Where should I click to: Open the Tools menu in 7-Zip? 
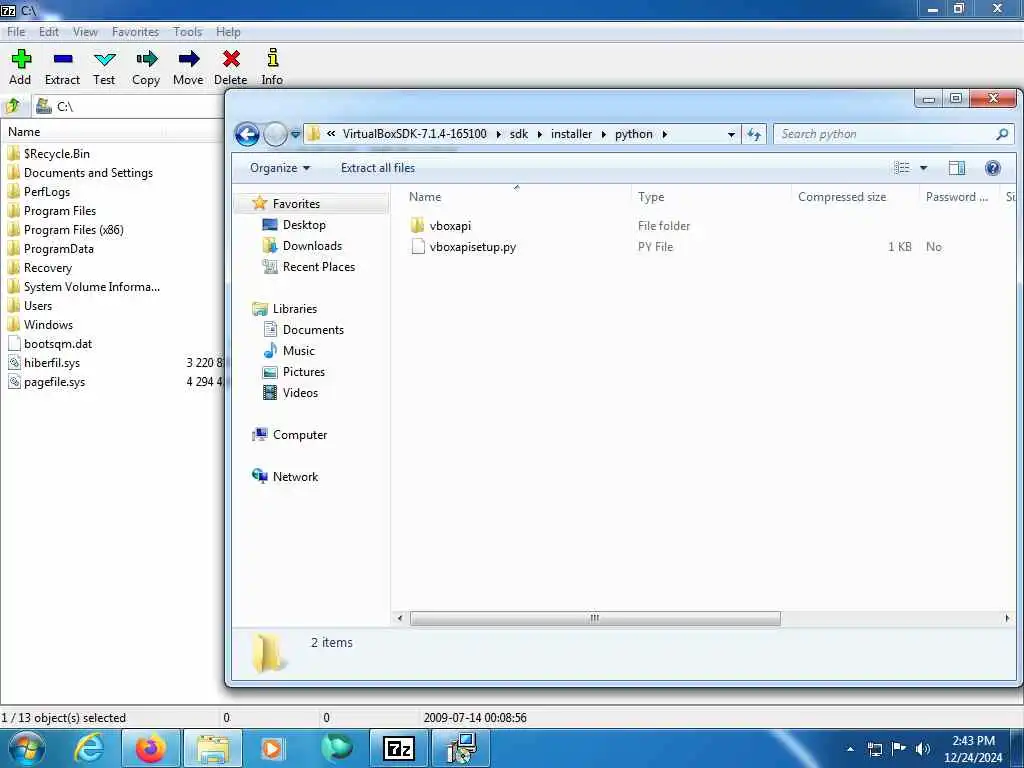(187, 31)
